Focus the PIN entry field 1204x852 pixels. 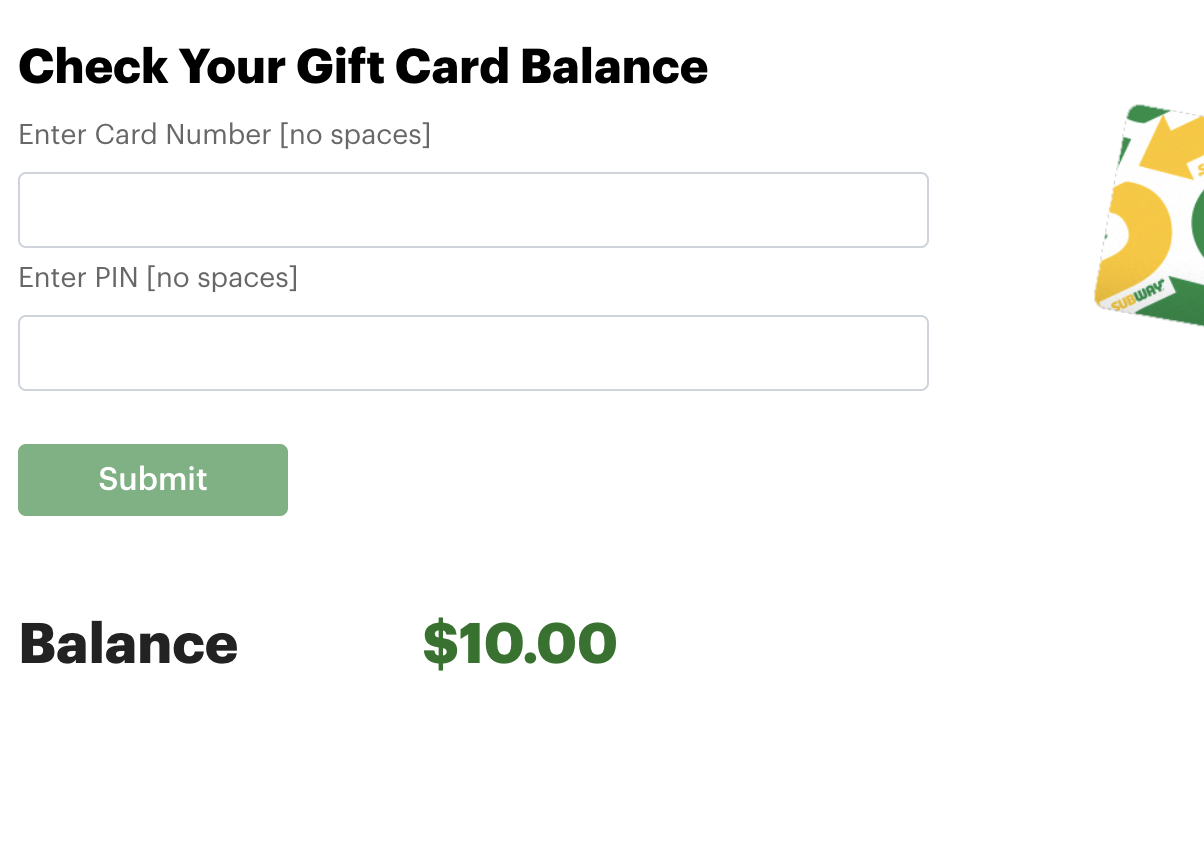(473, 353)
